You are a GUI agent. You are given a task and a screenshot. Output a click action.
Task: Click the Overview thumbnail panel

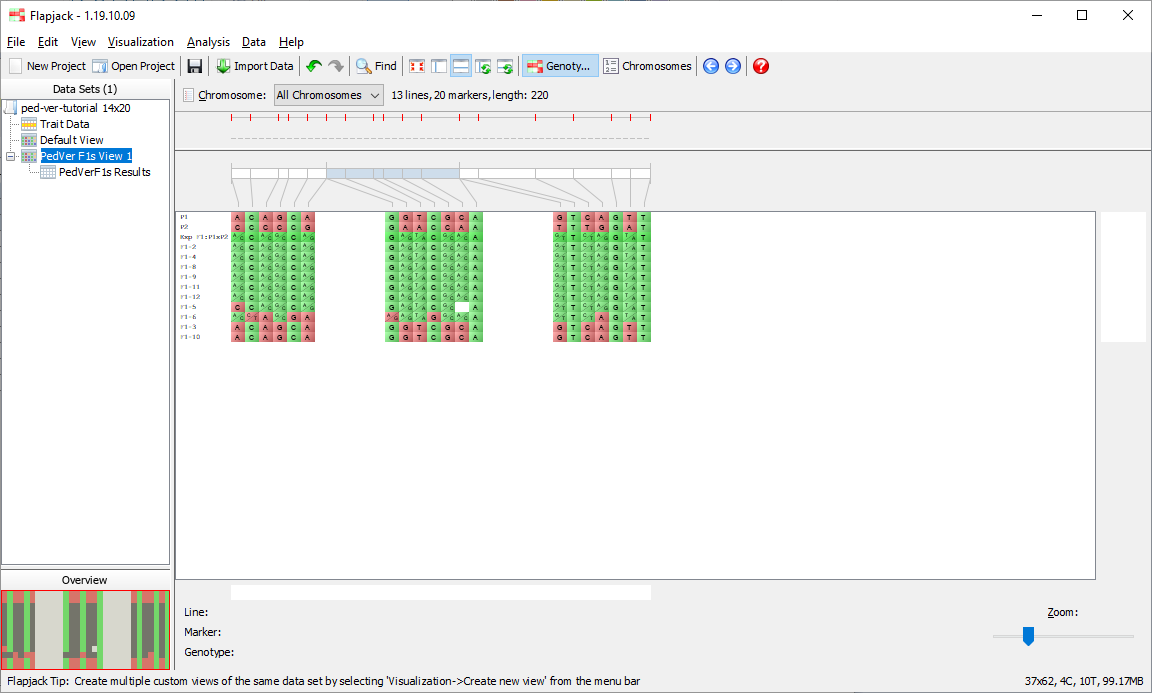tap(85, 630)
